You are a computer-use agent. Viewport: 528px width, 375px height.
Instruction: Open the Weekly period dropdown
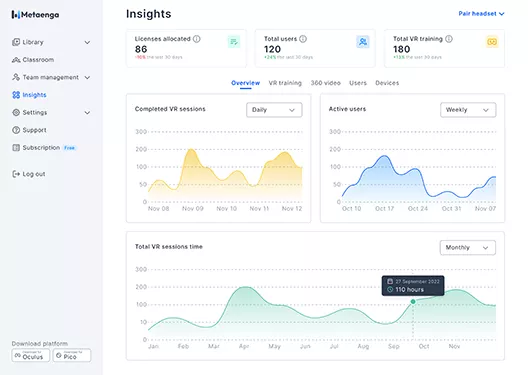tap(468, 110)
